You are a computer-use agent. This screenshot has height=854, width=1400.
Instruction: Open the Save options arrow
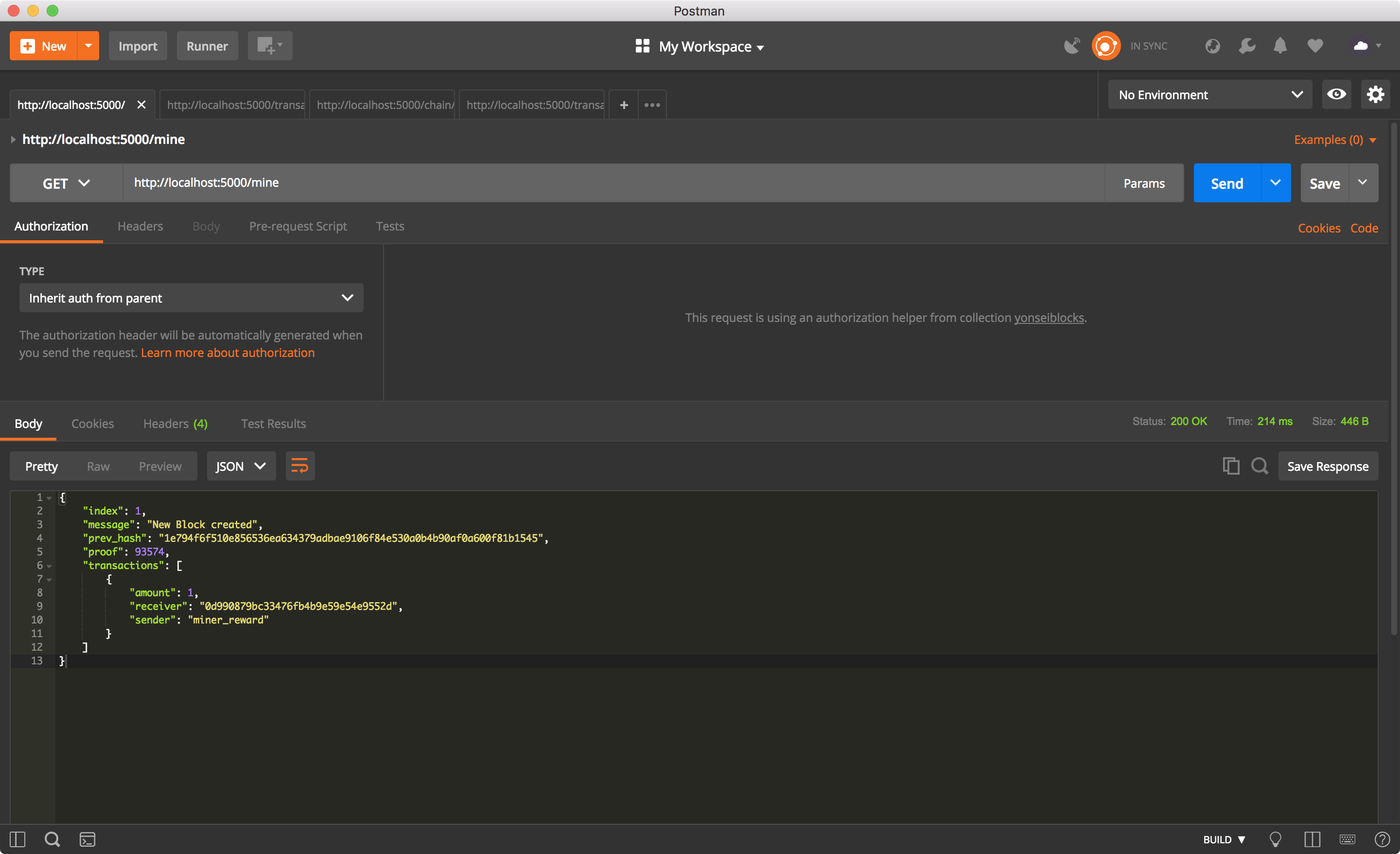[1363, 183]
